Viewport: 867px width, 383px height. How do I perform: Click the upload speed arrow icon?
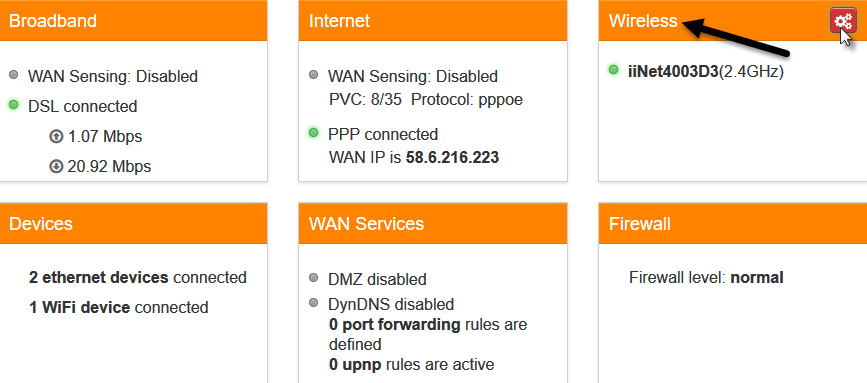(56, 136)
